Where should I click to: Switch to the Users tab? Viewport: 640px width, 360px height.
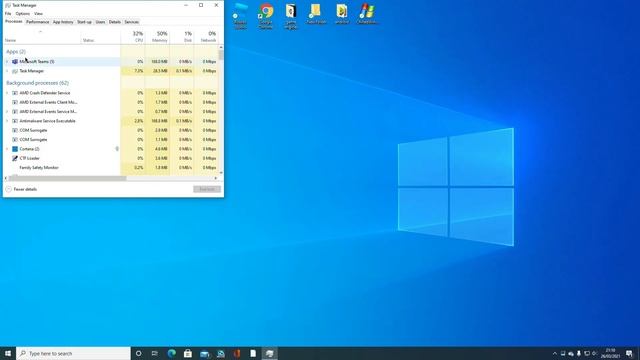[100, 22]
